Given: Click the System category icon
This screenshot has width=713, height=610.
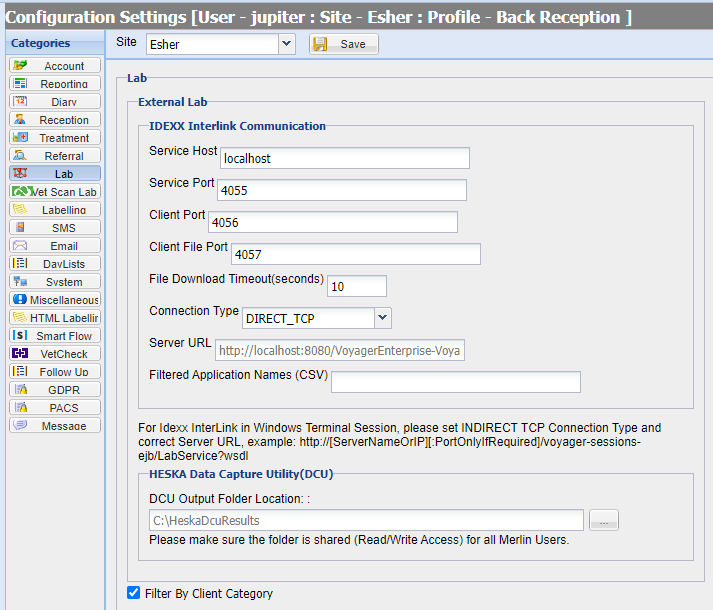Looking at the screenshot, I should tap(20, 282).
